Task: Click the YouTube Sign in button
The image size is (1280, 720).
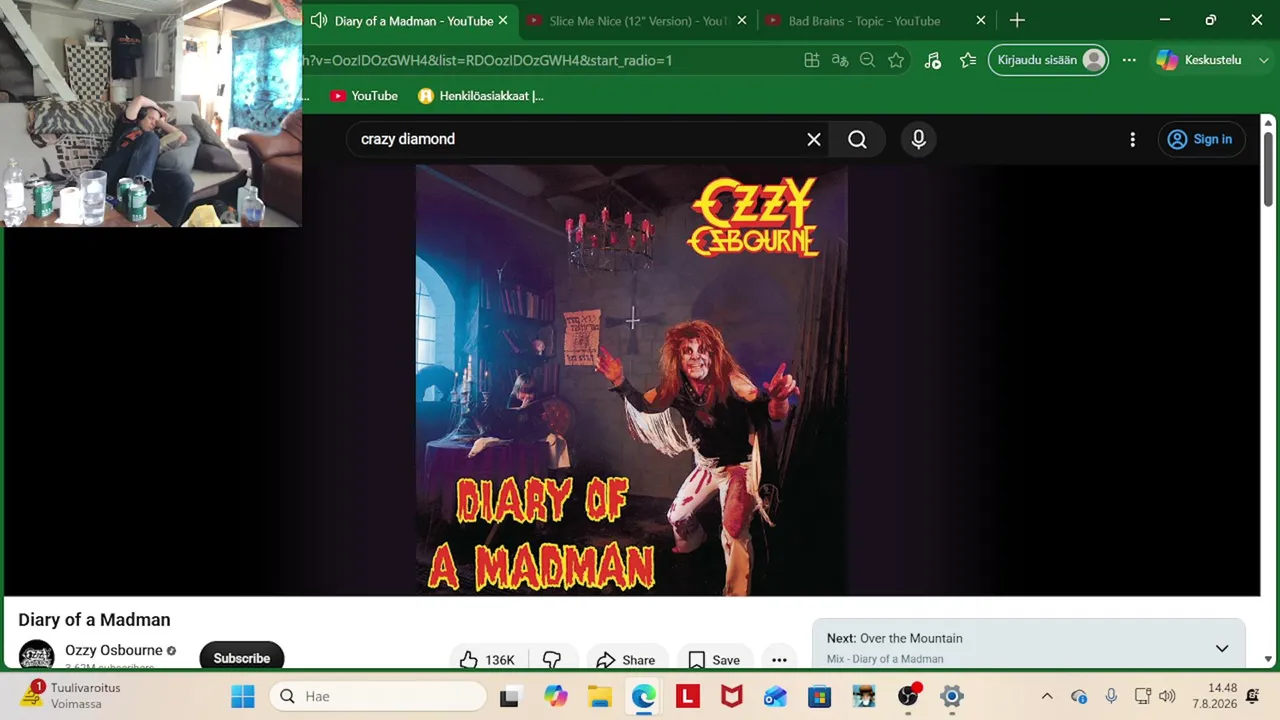Action: [1201, 139]
